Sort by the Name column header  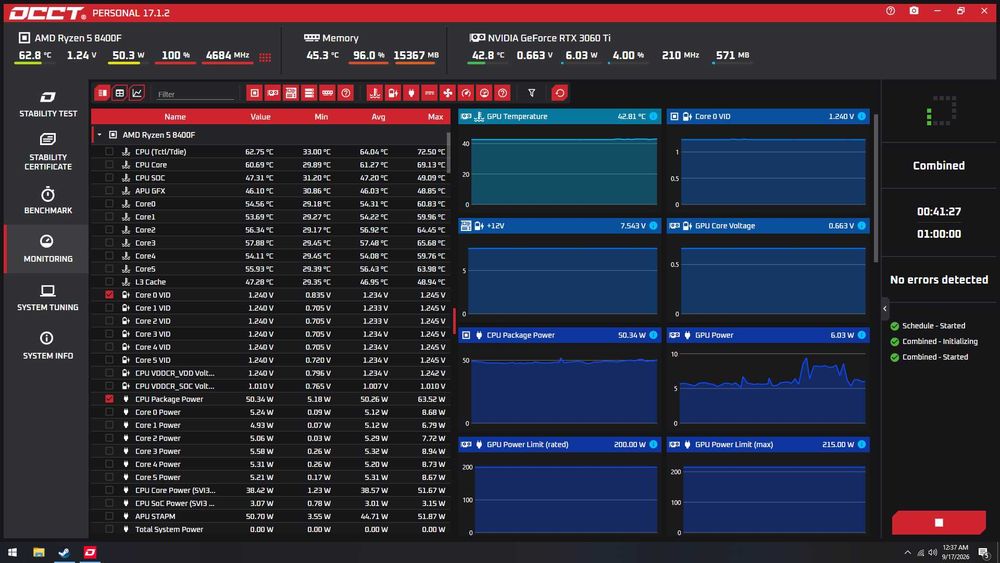[175, 117]
